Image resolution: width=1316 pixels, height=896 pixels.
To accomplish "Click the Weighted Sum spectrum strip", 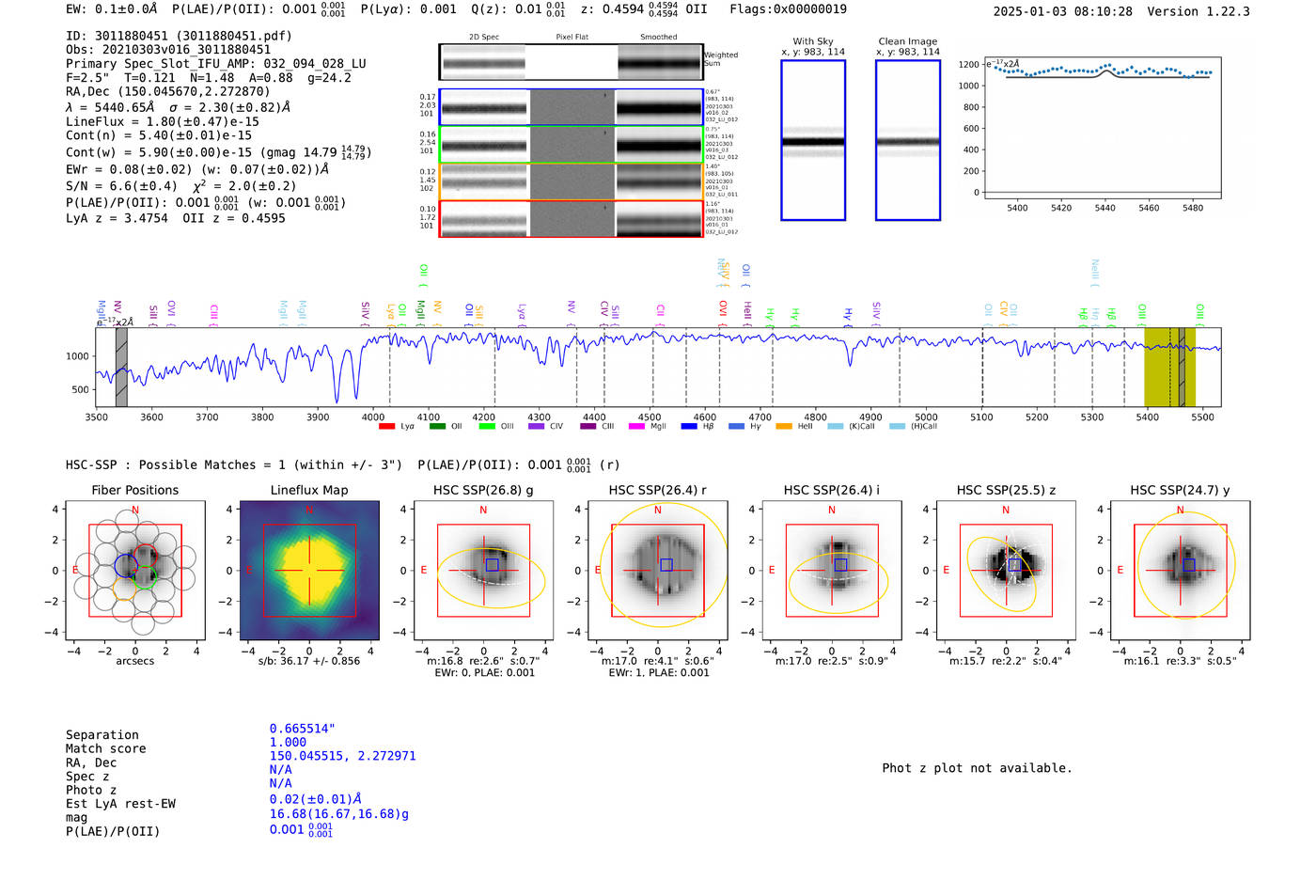I will [x=572, y=62].
